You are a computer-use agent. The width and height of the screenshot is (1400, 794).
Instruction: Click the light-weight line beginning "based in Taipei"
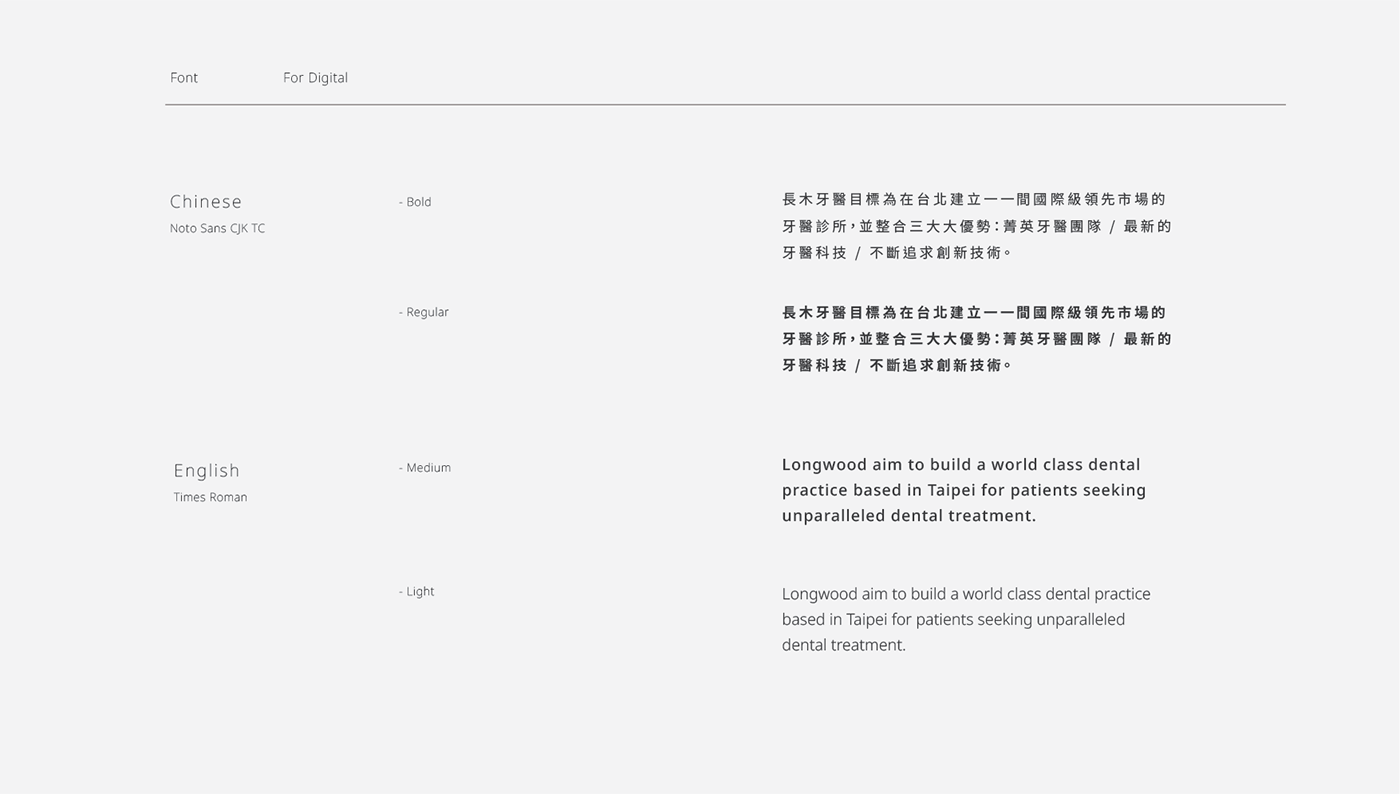tap(953, 620)
